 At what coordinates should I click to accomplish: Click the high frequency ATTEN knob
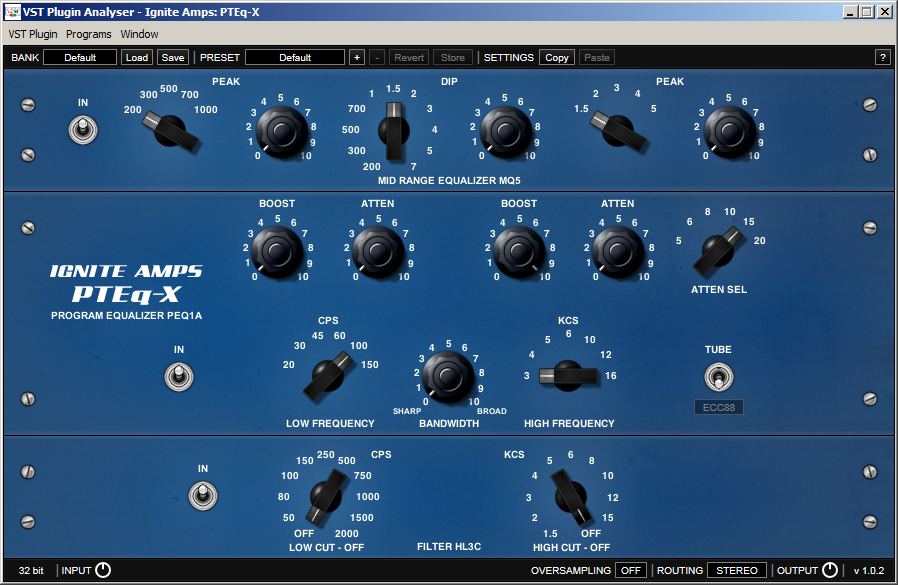pos(618,252)
